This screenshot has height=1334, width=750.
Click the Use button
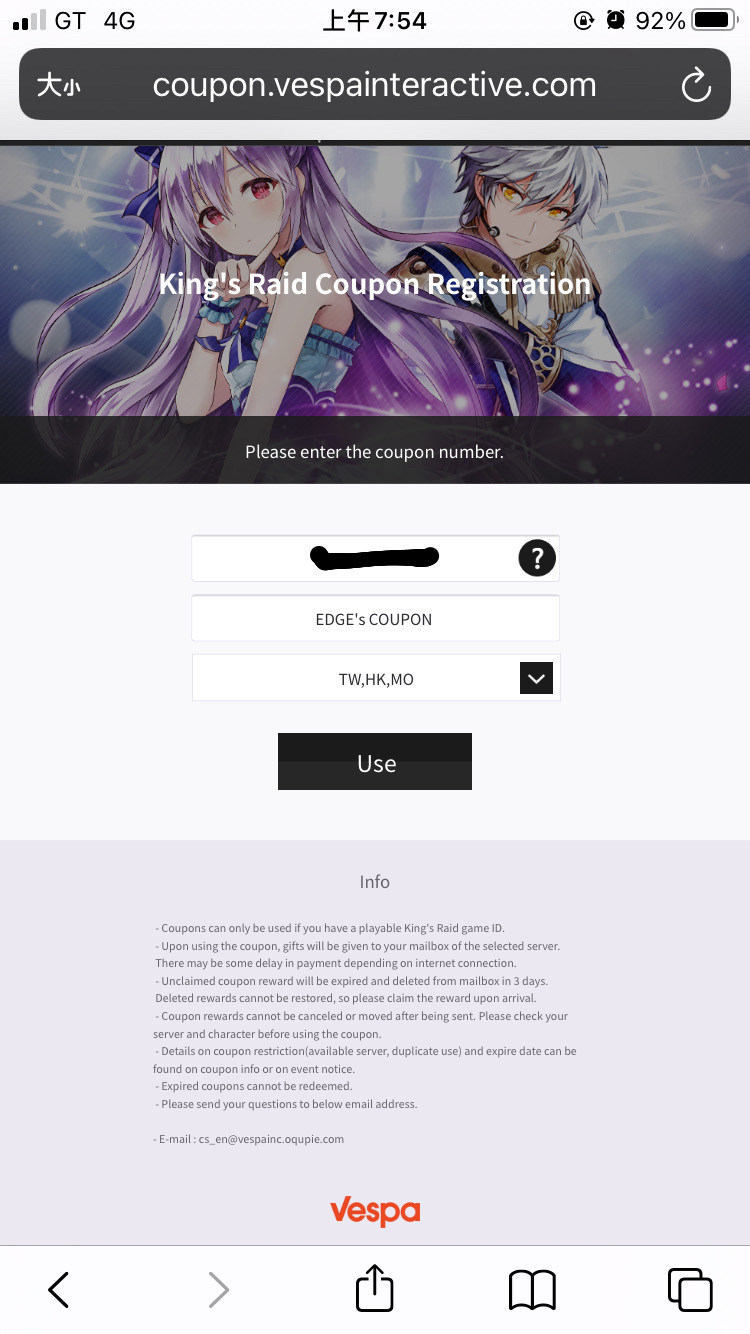(375, 762)
